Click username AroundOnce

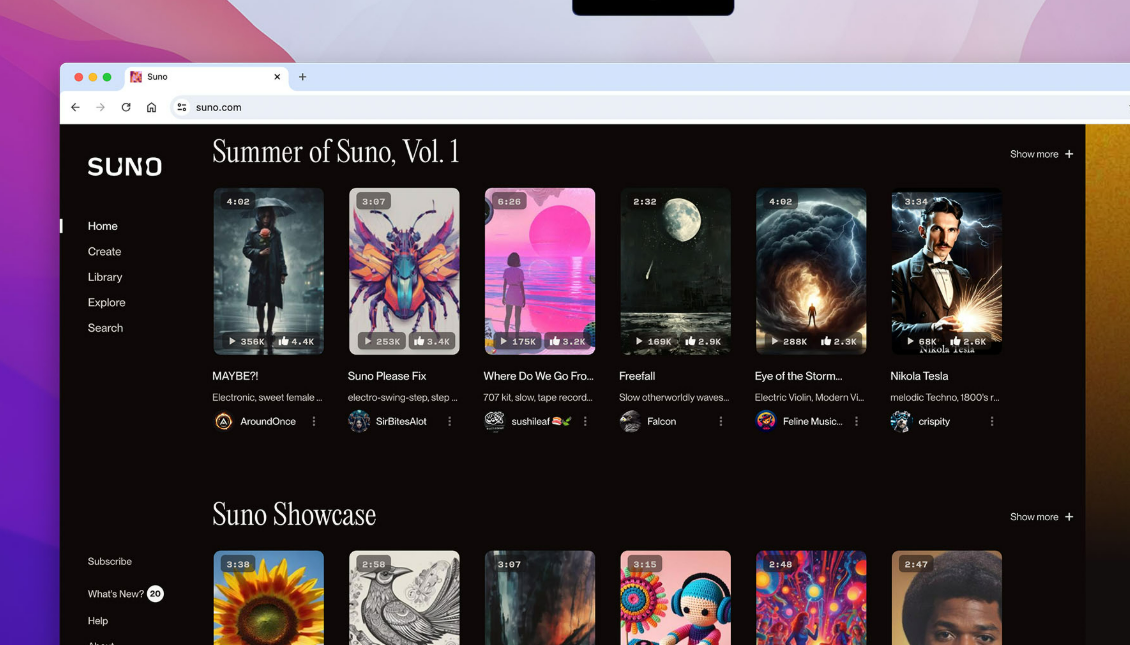268,422
